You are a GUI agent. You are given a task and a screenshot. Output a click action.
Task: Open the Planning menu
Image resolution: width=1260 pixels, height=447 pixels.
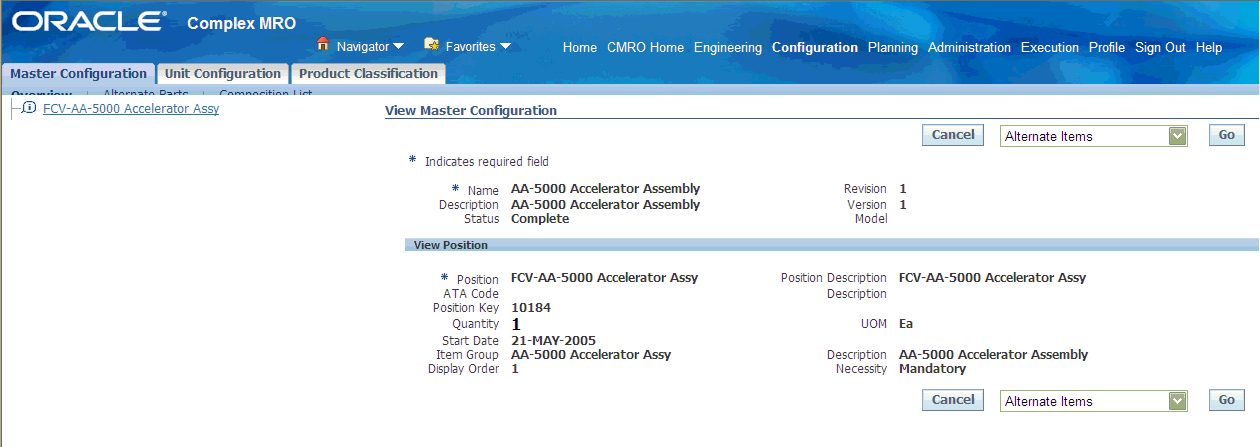coord(893,47)
